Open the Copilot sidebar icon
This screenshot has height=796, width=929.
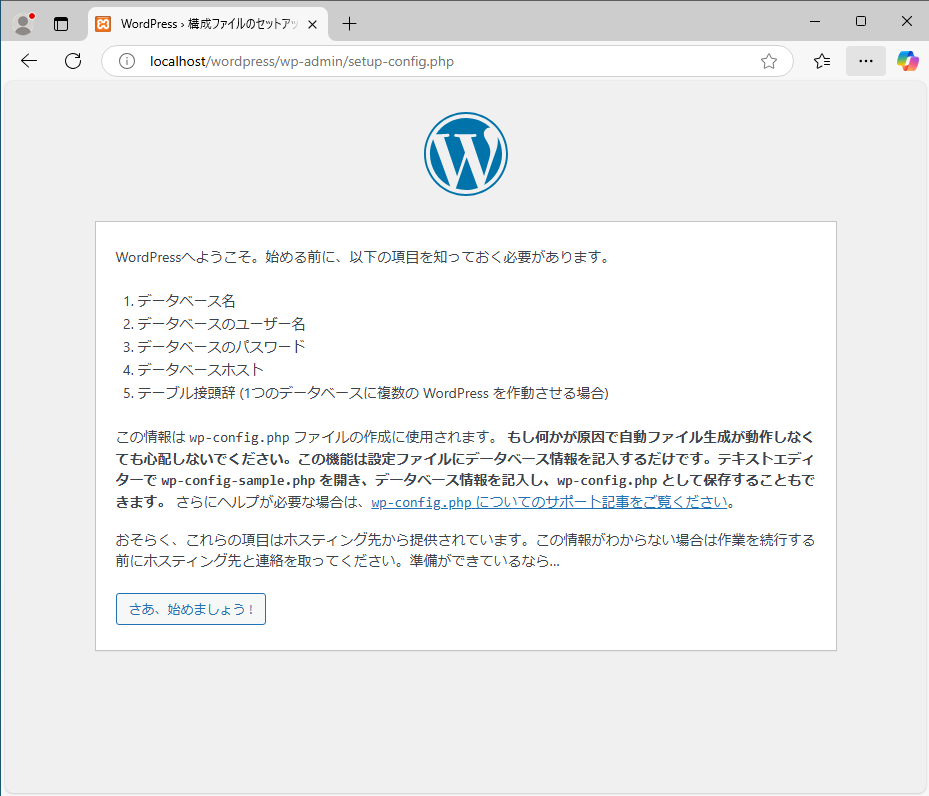pyautogui.click(x=907, y=61)
